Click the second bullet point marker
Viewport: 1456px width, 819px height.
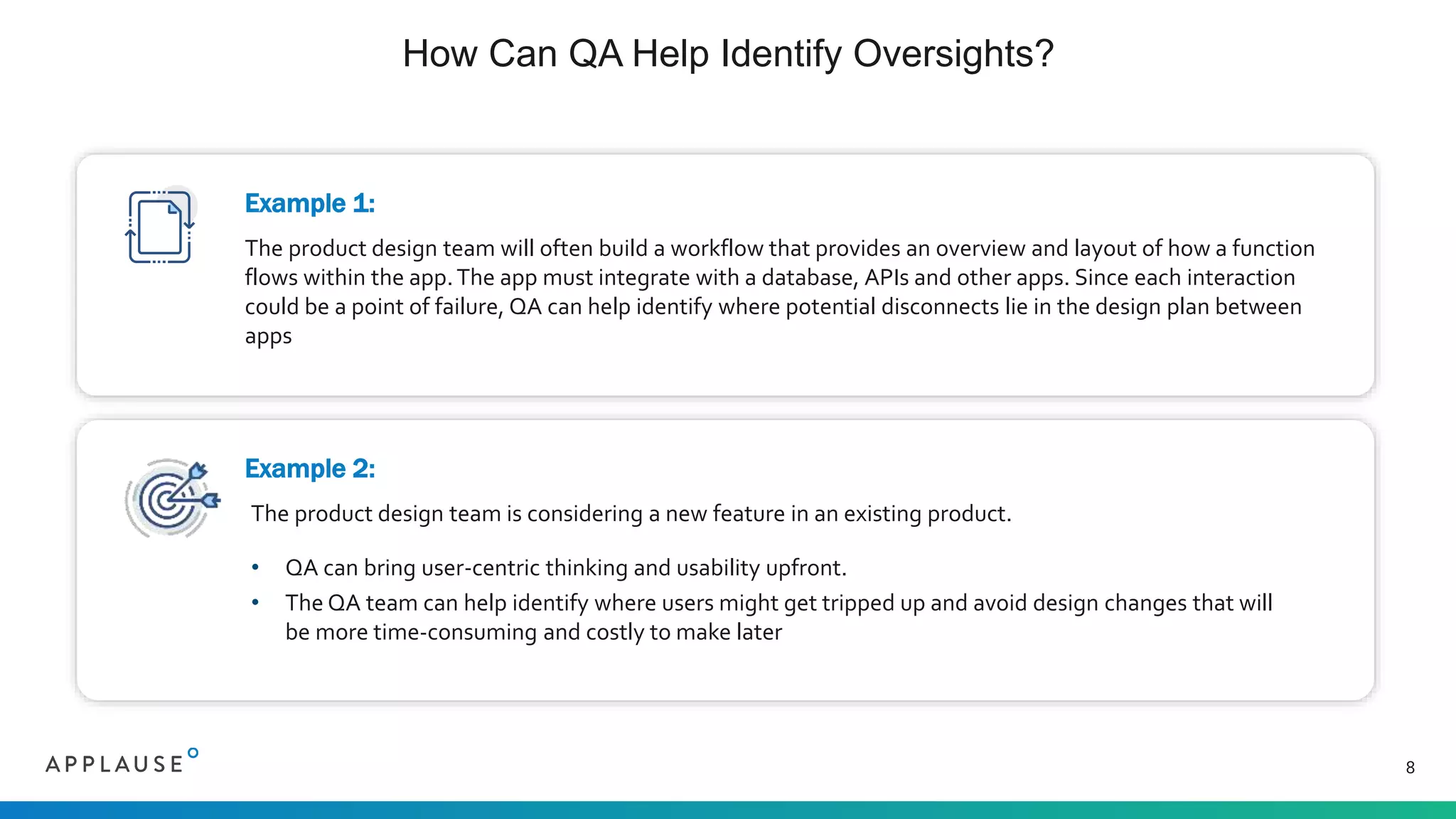tap(255, 603)
